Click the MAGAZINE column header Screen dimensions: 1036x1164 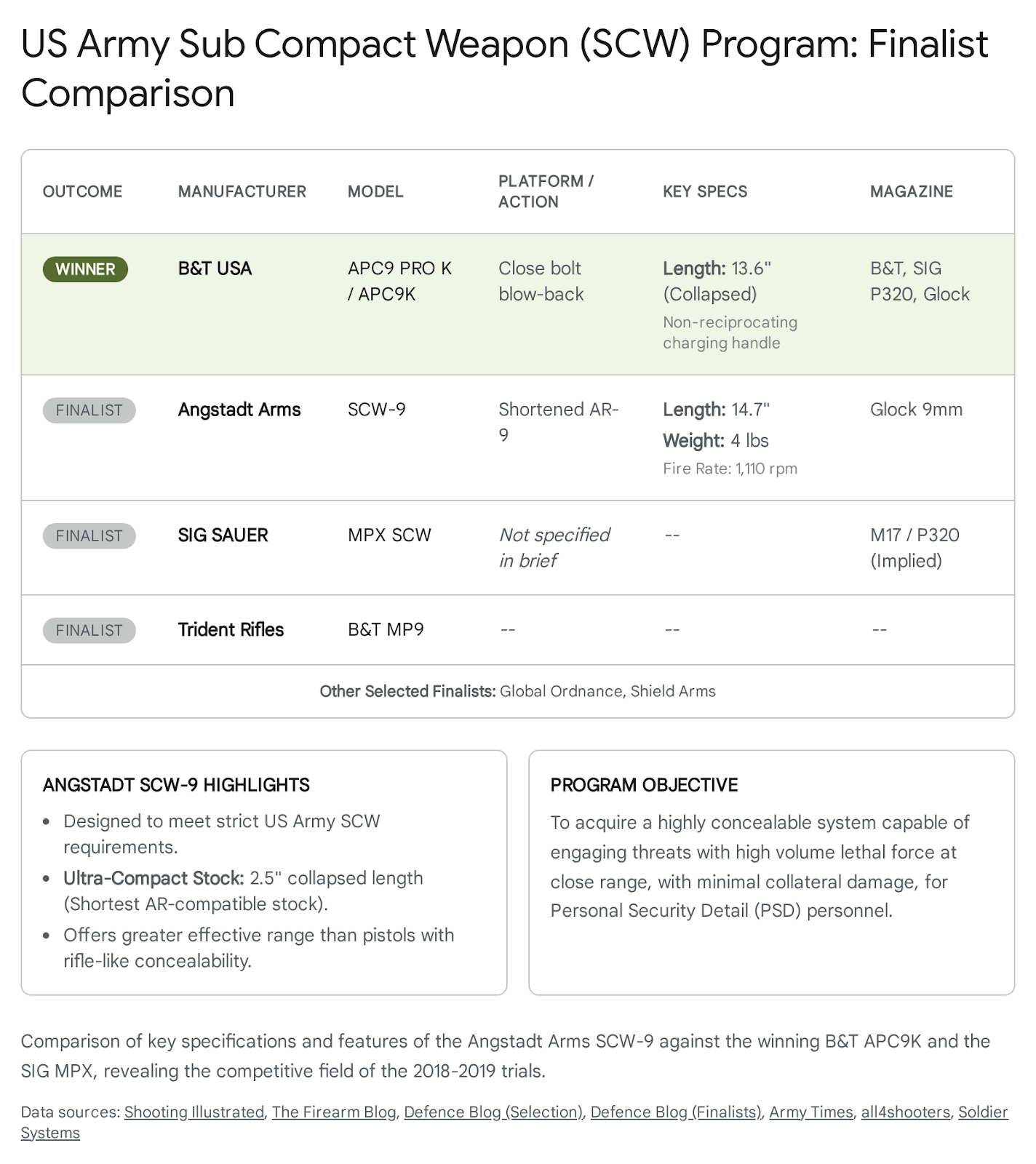point(911,191)
